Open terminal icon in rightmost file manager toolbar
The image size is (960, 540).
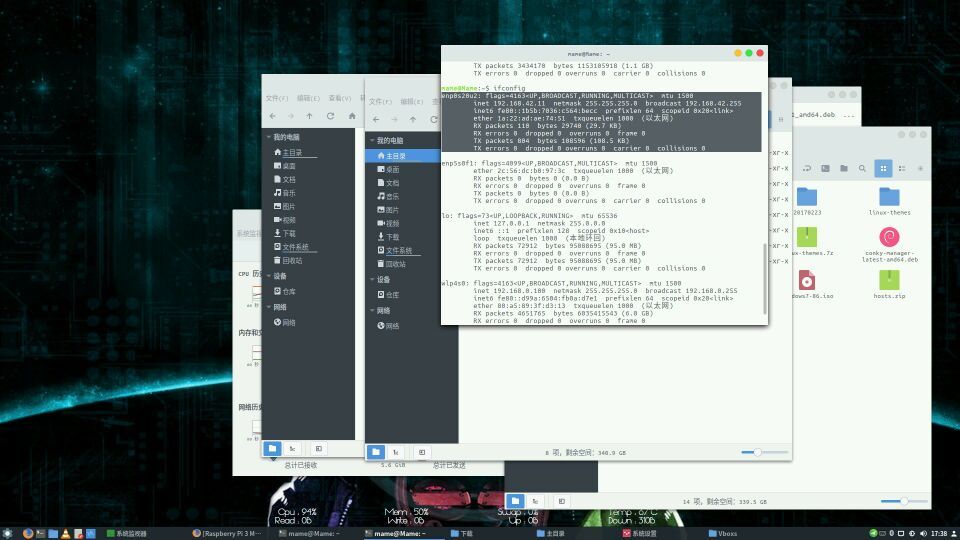(x=826, y=168)
